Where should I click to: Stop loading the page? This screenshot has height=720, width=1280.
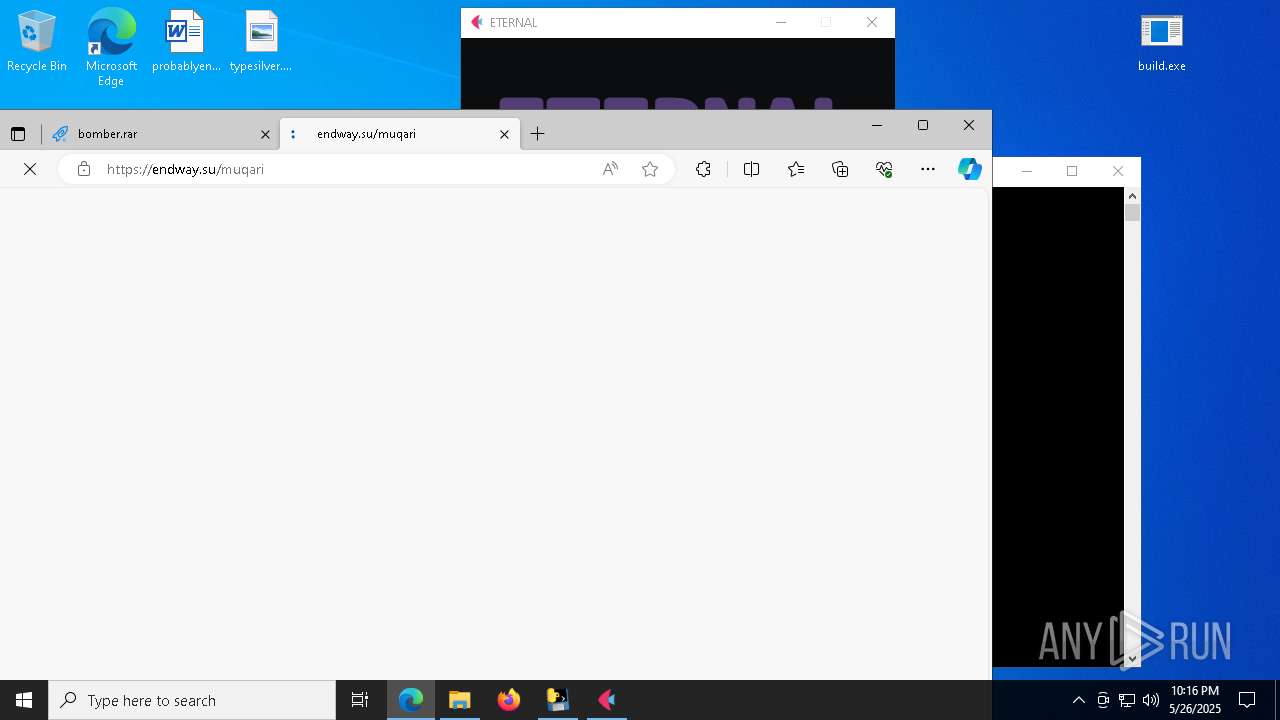[30, 169]
